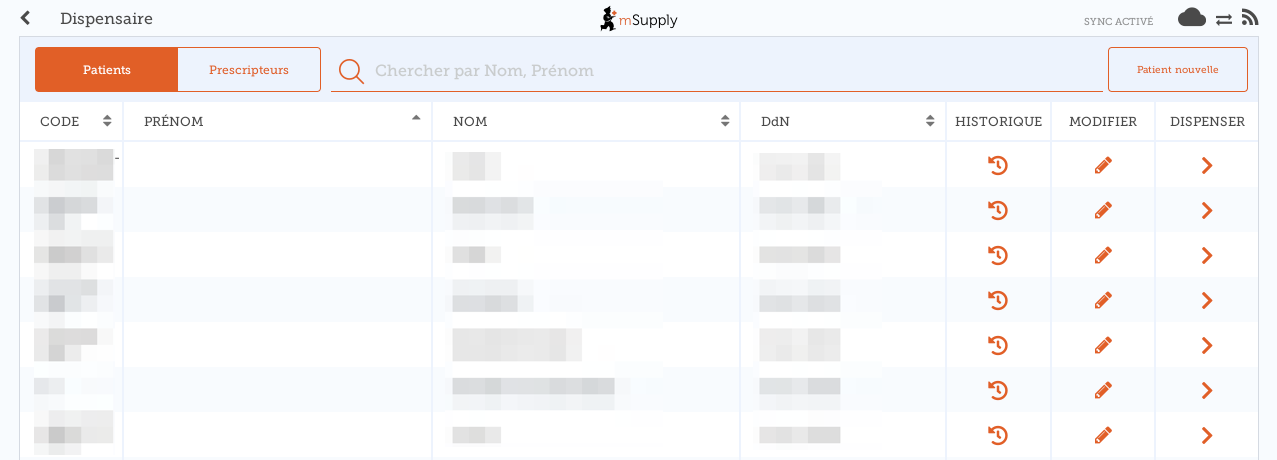
Task: Edit the second patient using pencil icon
Action: coord(1103,210)
